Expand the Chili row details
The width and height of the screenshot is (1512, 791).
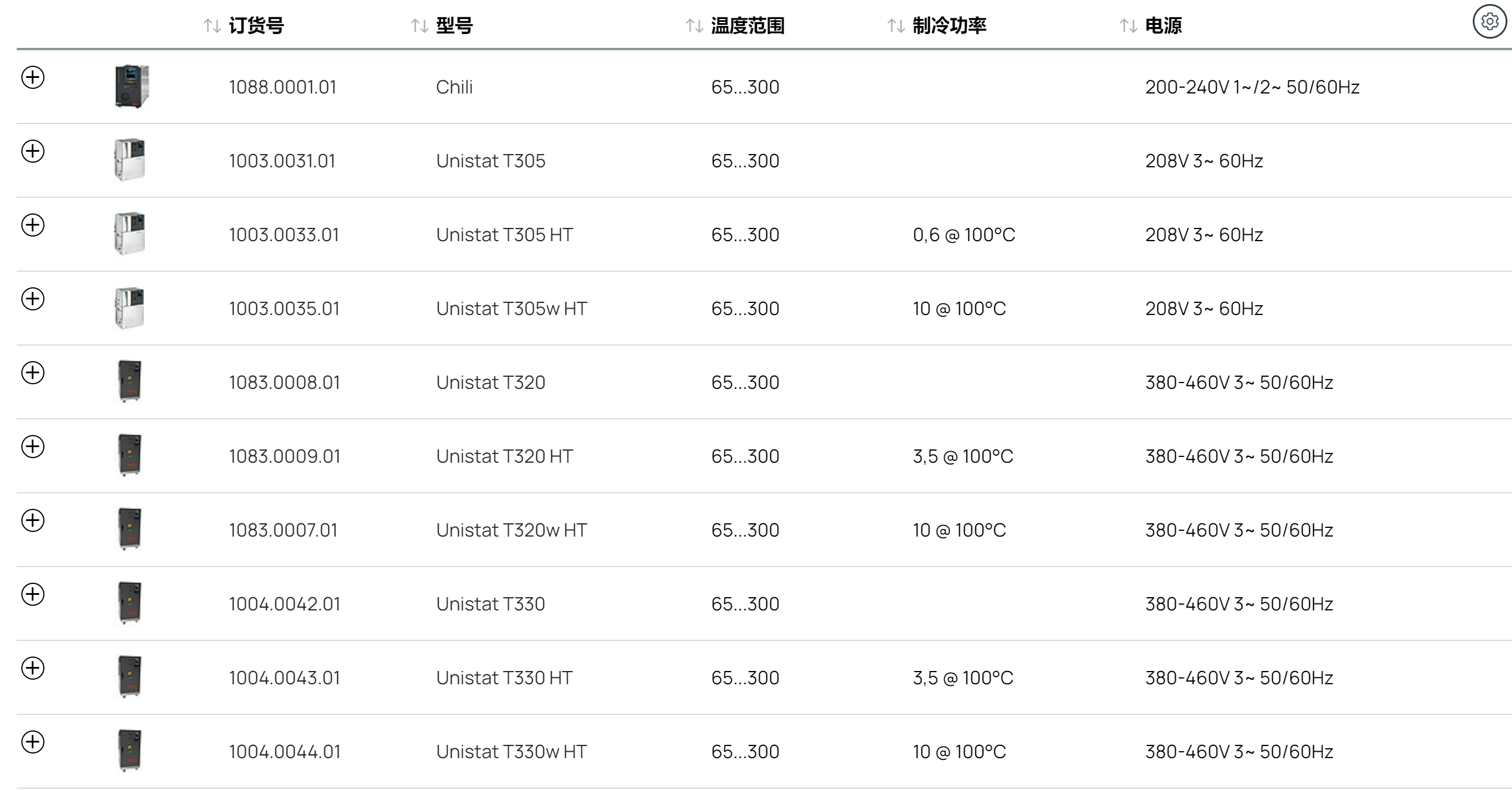click(x=33, y=77)
